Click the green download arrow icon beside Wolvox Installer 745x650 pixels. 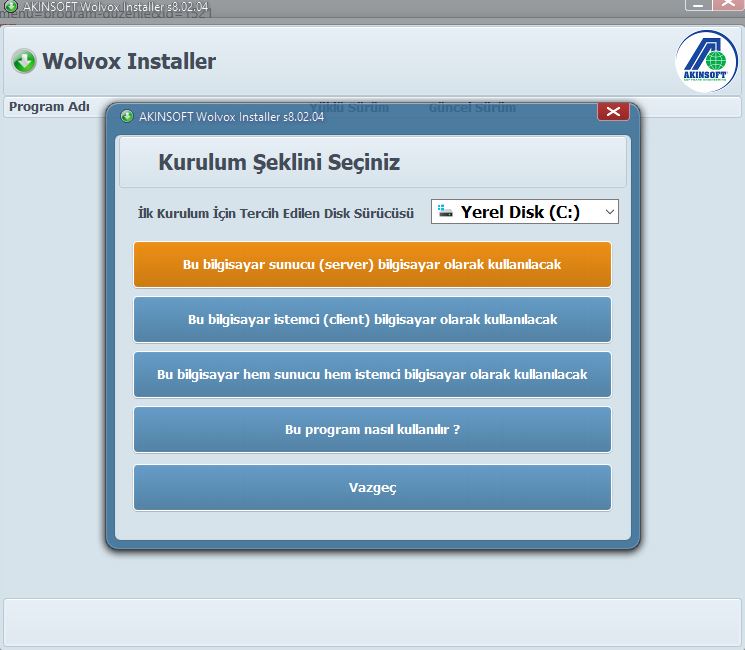[x=24, y=61]
